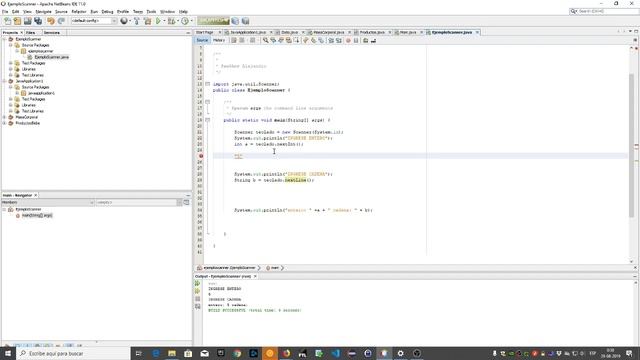This screenshot has width=640, height=360.
Task: Expand the ProductoBebe project node
Action: click(4, 123)
